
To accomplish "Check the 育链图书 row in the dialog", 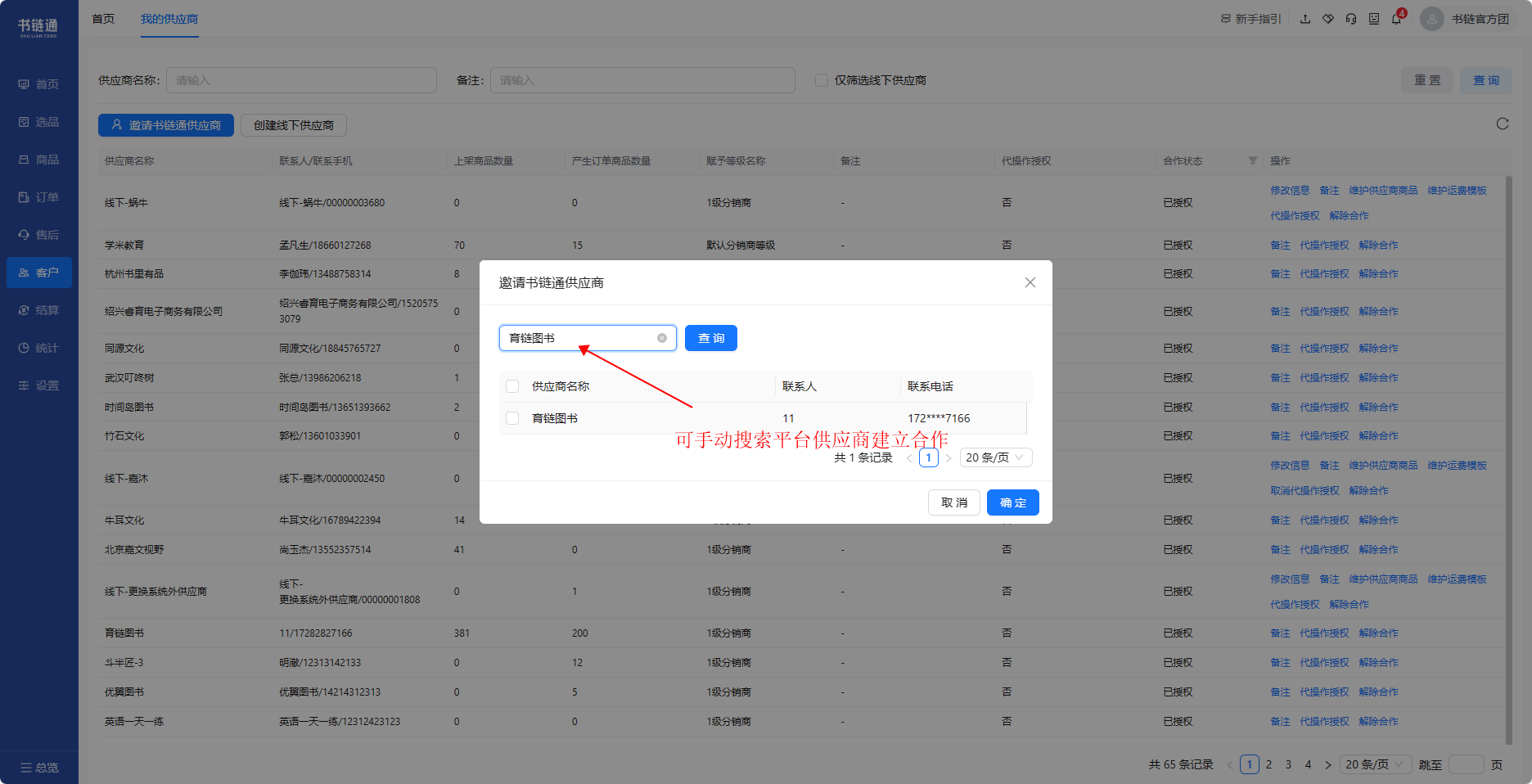I will point(512,418).
